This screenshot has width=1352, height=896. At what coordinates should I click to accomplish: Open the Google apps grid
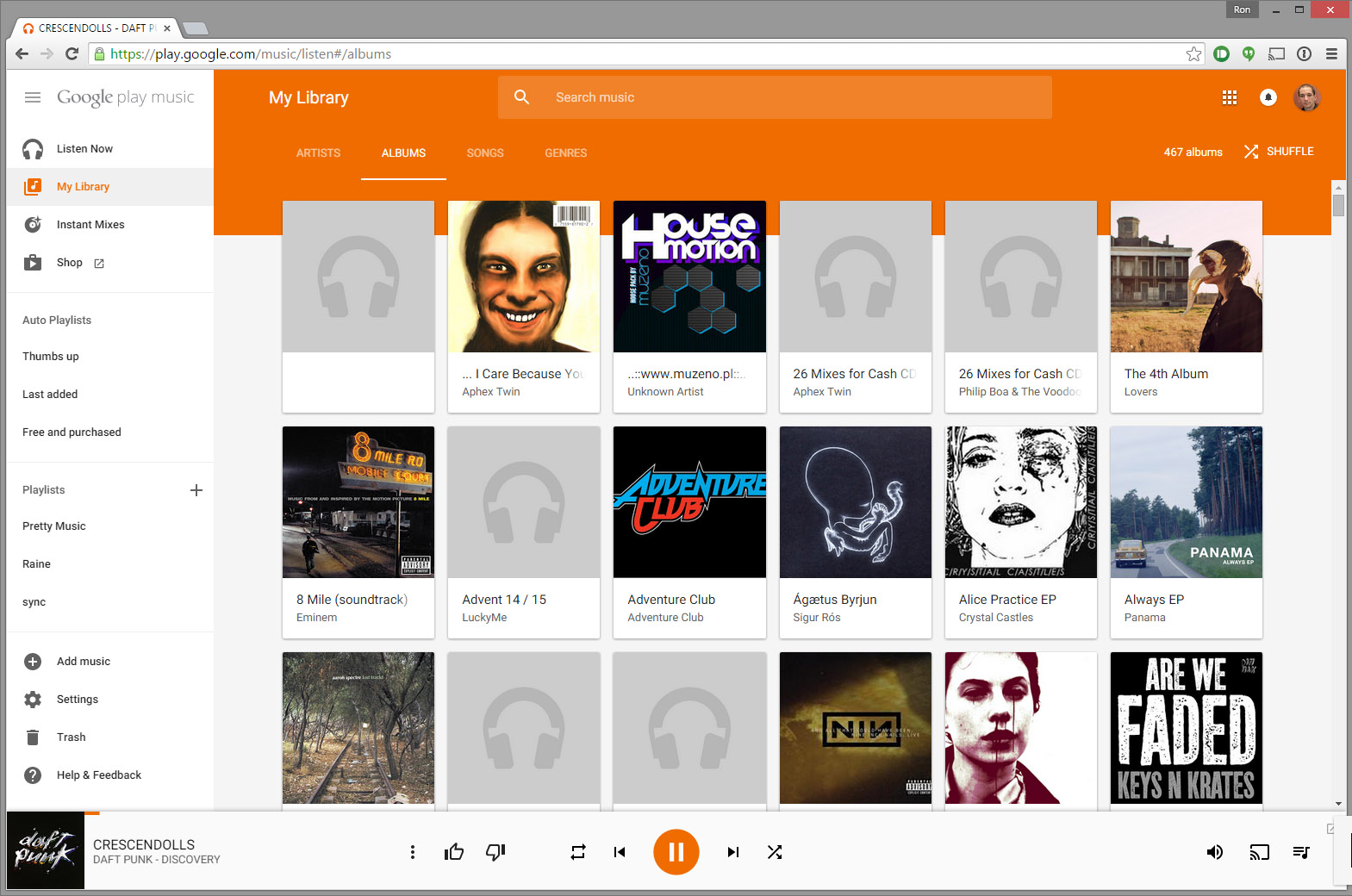pyautogui.click(x=1230, y=97)
